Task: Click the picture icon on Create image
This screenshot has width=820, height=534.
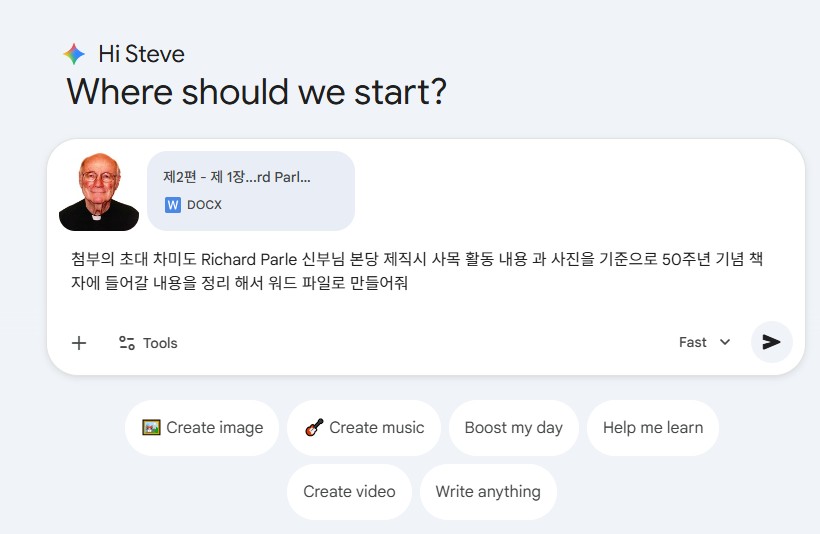Action: click(x=152, y=428)
